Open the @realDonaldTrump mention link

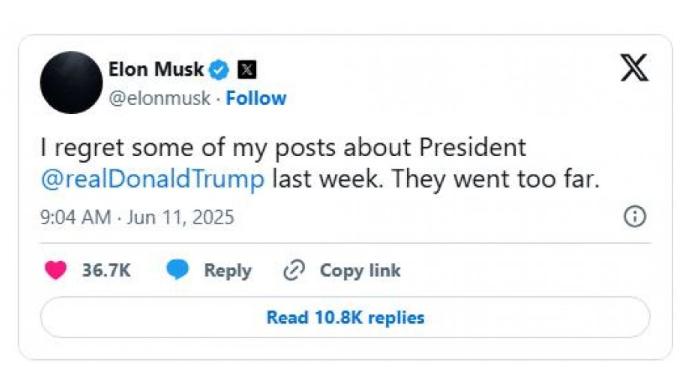coord(152,180)
